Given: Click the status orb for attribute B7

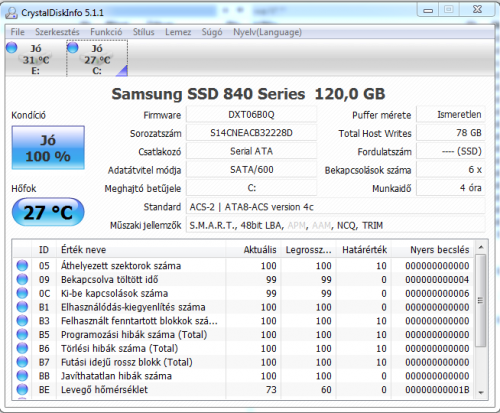Looking at the screenshot, I should pos(22,362).
